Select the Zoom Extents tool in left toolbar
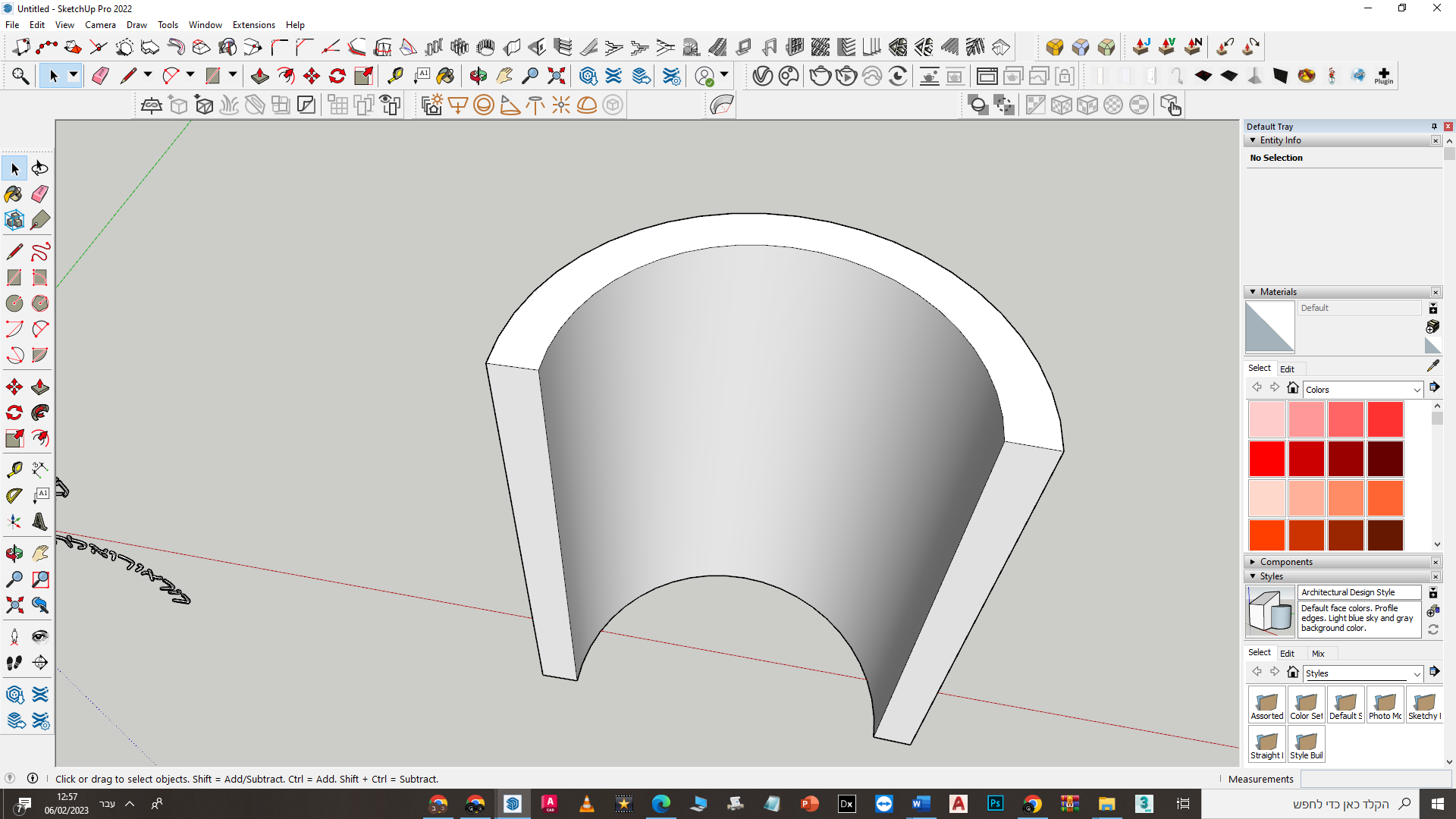 tap(14, 605)
